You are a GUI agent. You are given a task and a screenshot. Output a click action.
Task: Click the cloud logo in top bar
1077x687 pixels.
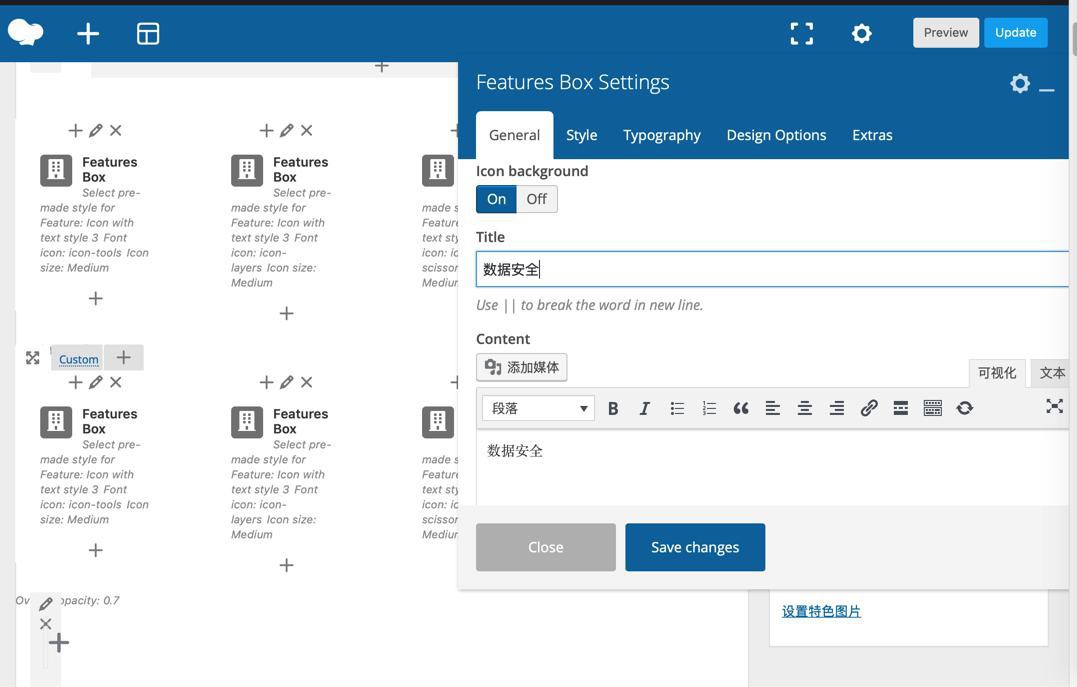point(25,32)
